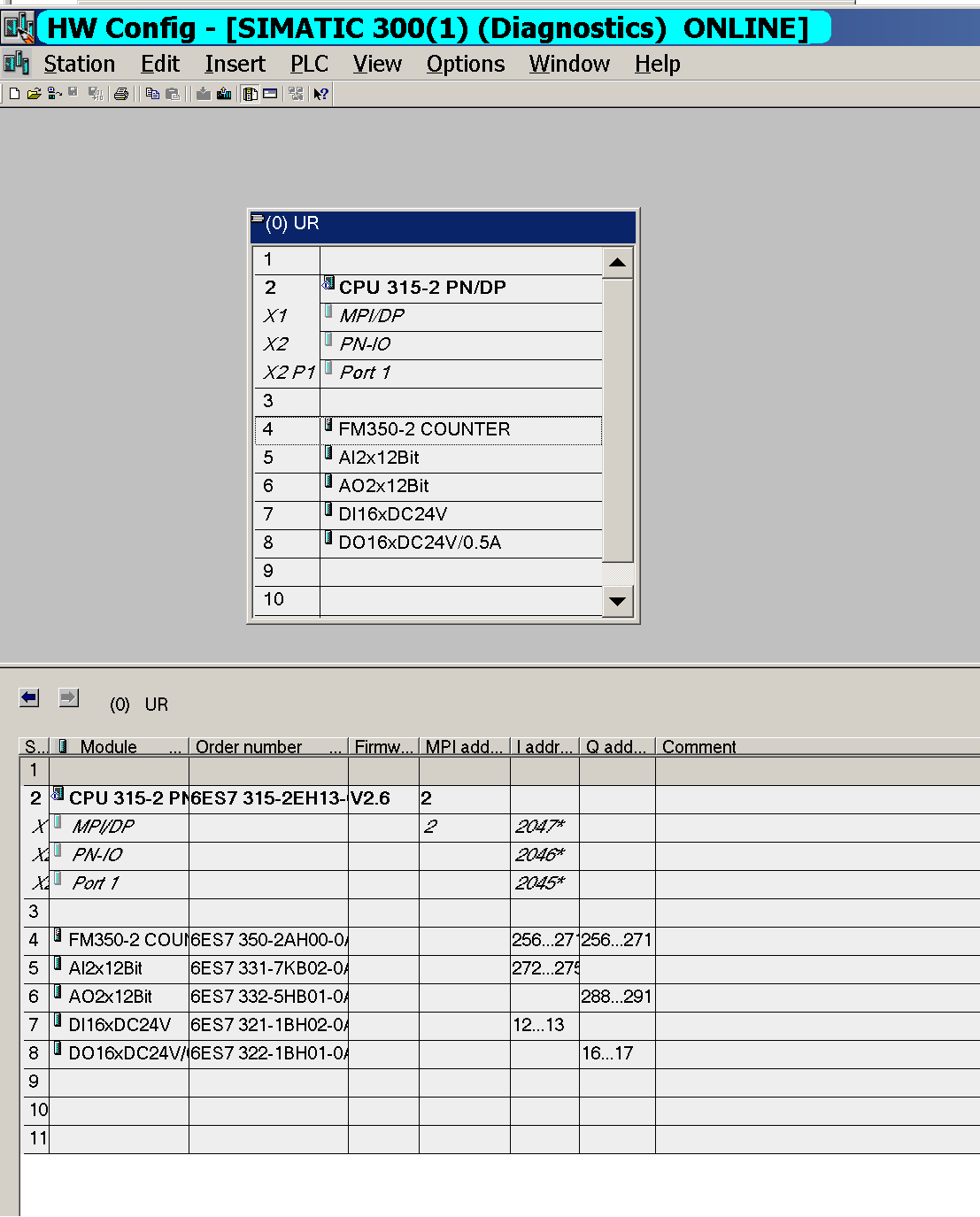Click the Download to Module toolbar icon
980x1217 pixels.
point(204,94)
